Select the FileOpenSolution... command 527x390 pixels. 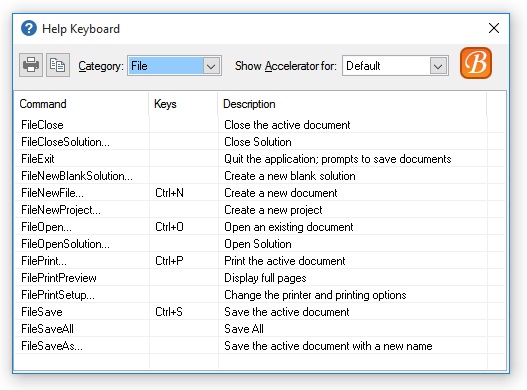65,244
